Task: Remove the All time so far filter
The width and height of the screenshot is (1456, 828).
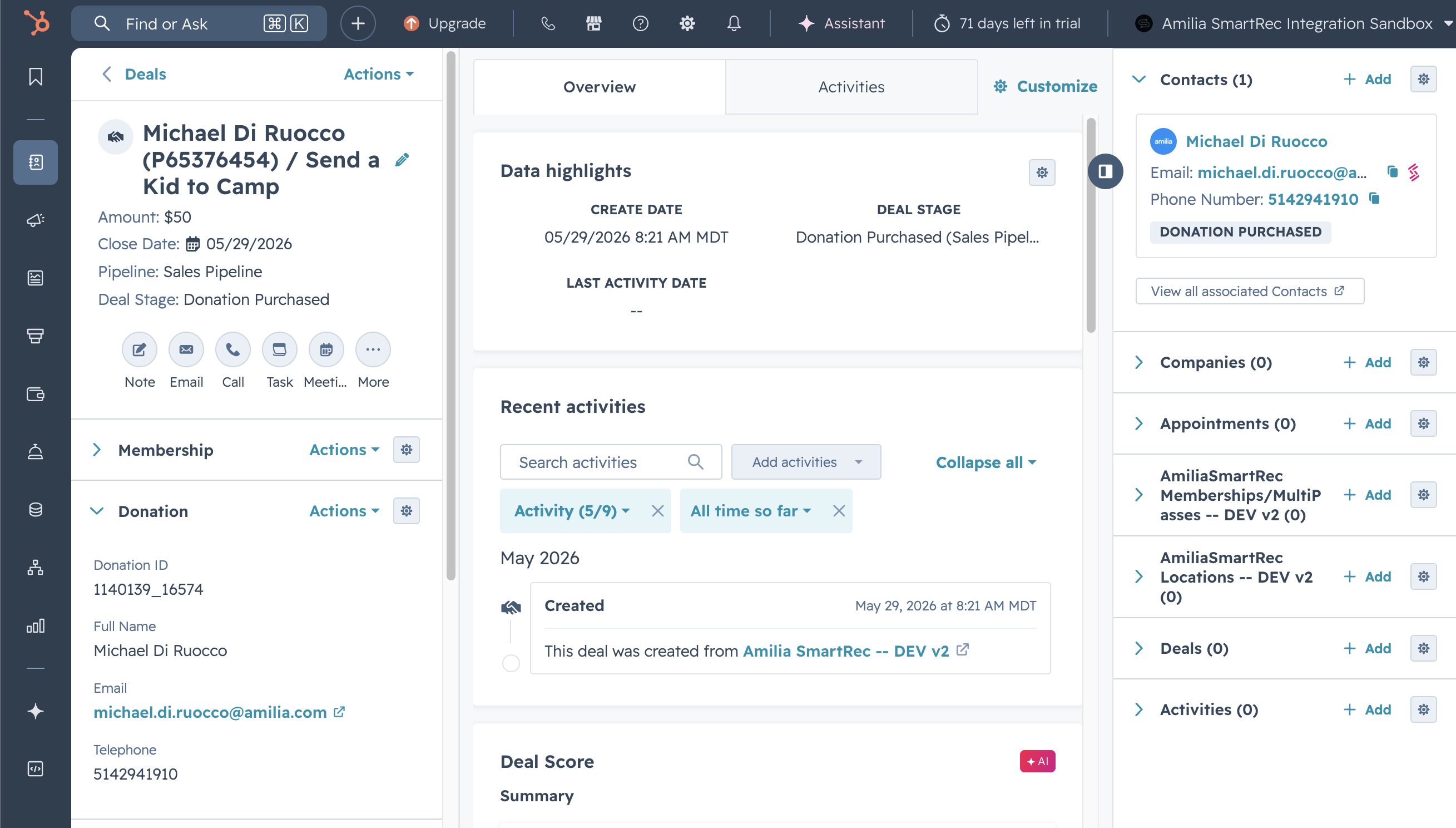Action: 838,511
